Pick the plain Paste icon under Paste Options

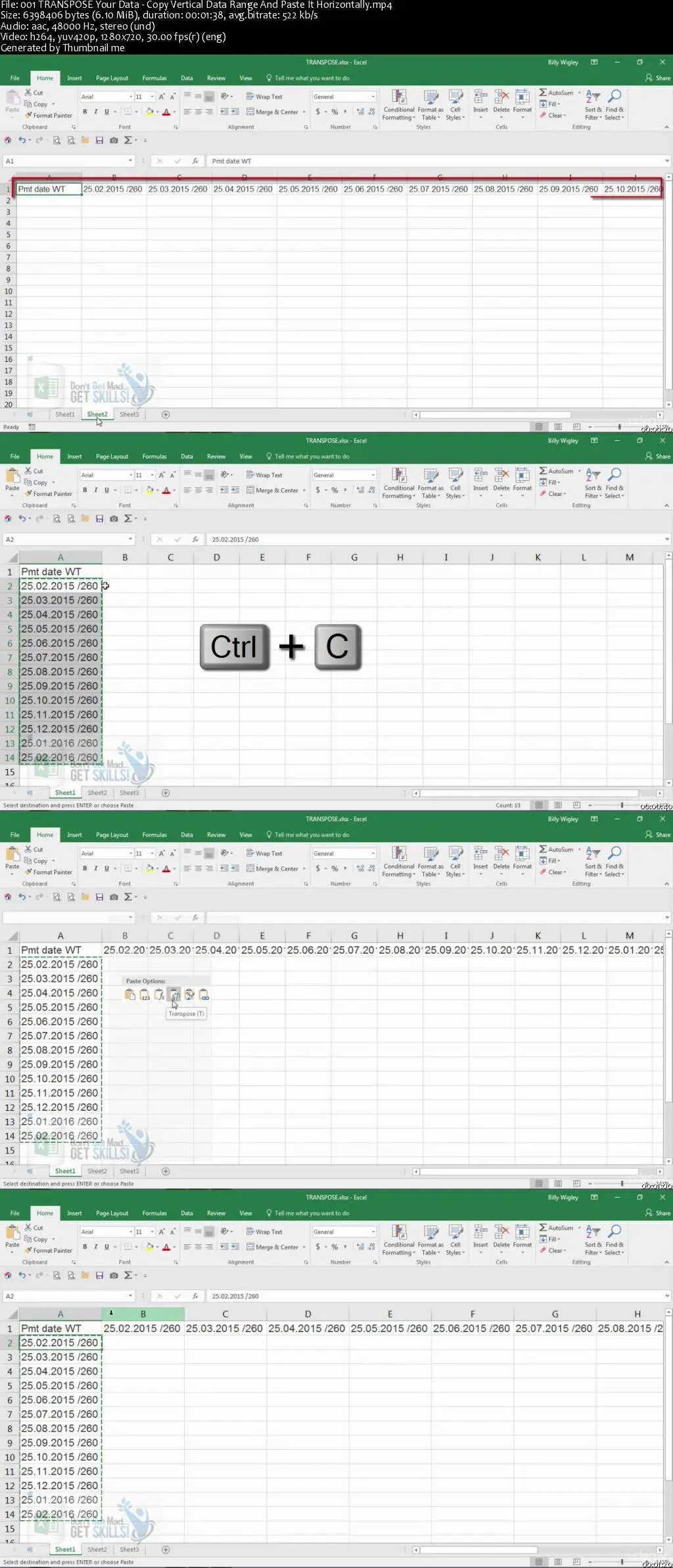[x=130, y=995]
